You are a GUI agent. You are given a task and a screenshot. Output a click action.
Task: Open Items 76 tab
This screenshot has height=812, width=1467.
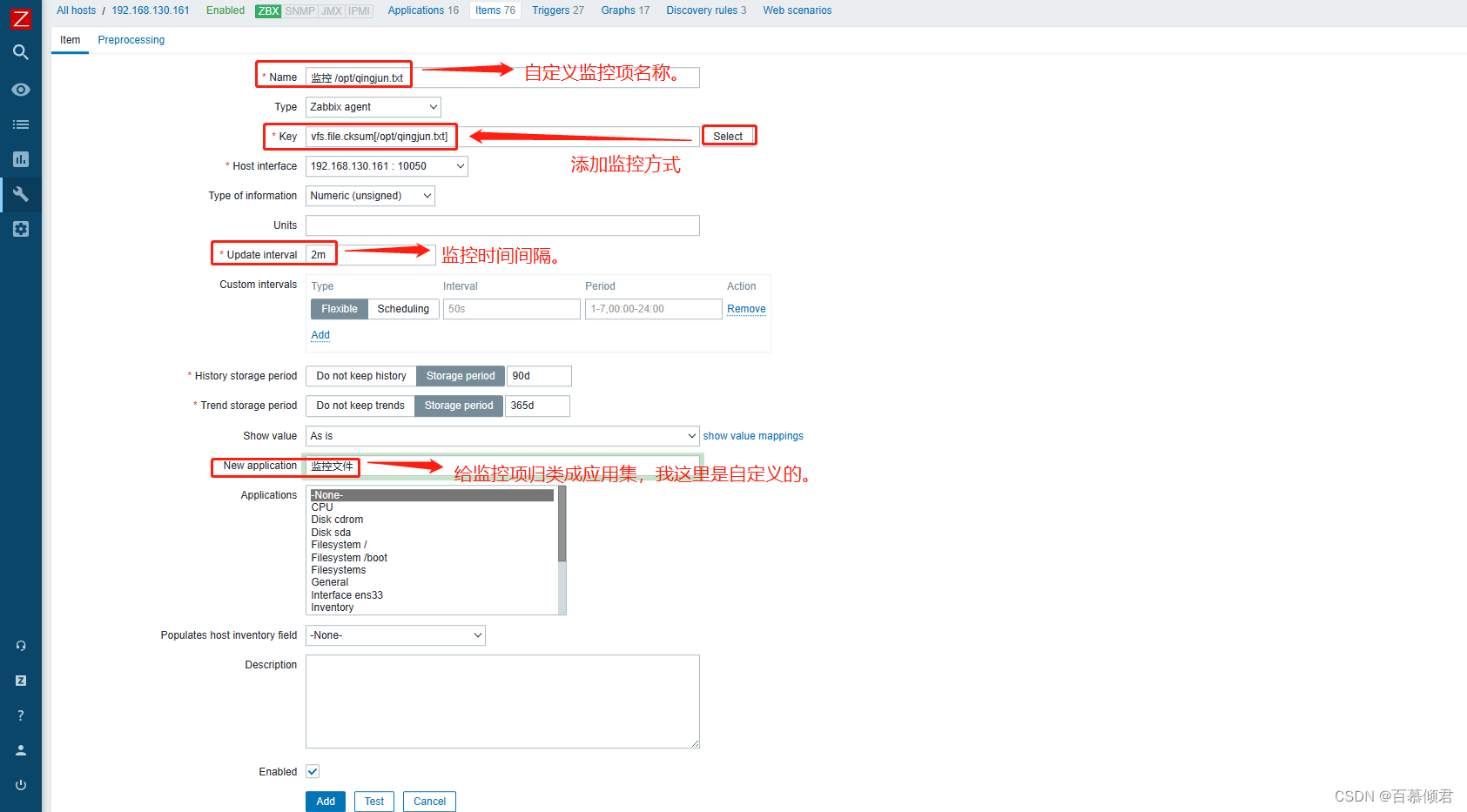tap(495, 10)
